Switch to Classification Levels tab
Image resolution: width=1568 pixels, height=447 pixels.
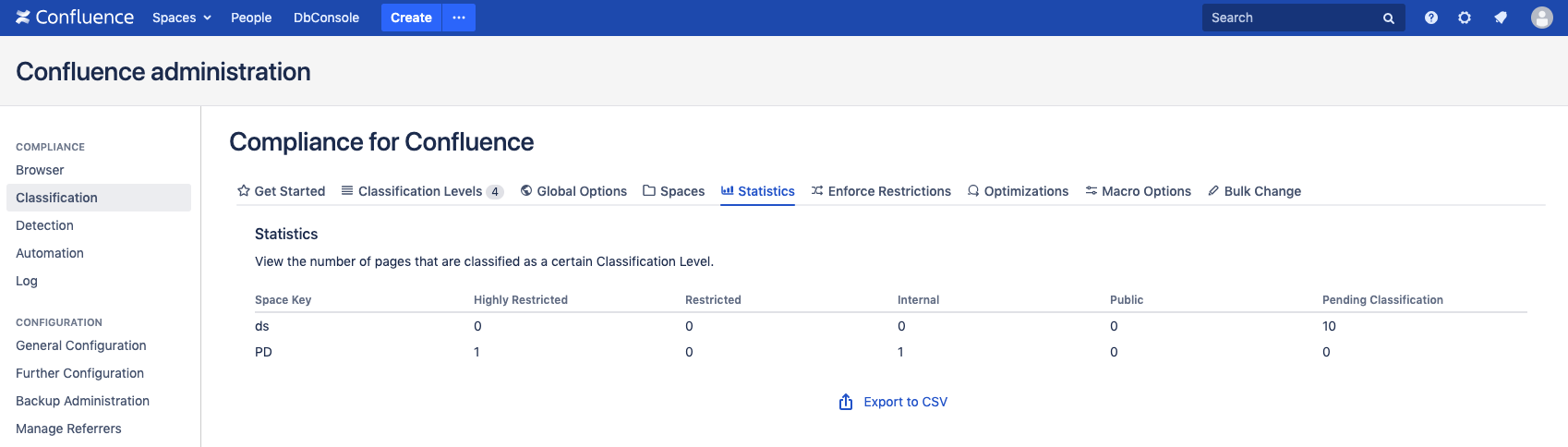coord(421,191)
